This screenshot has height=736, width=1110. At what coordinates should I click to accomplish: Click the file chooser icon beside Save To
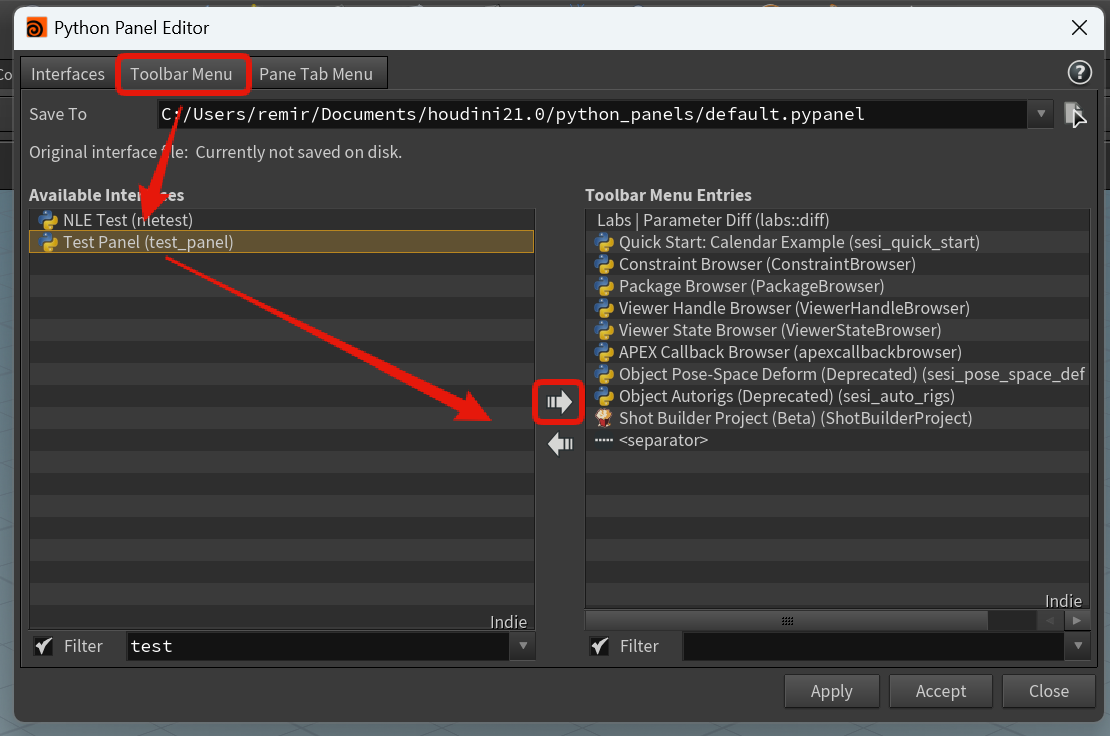coord(1075,114)
